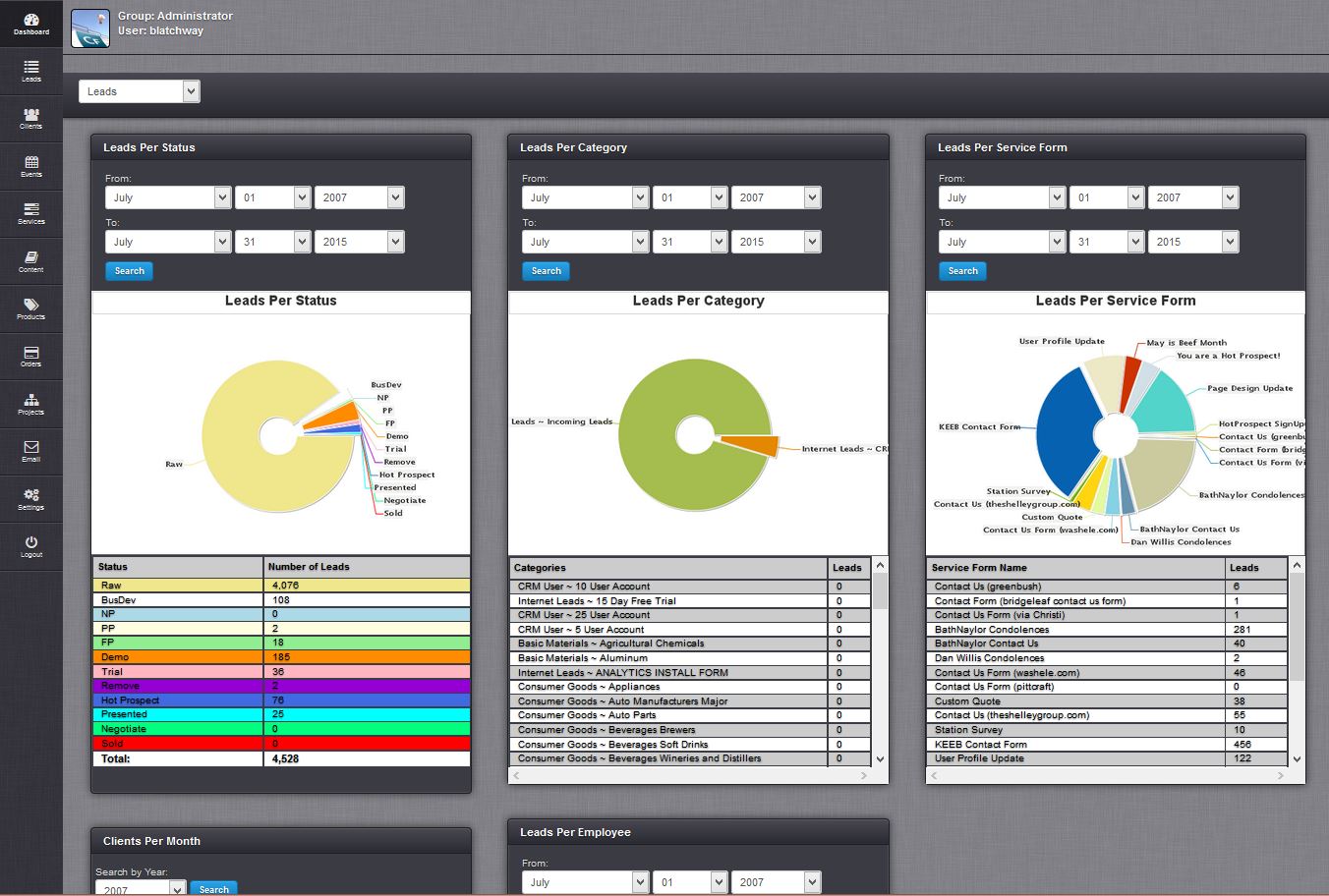The height and width of the screenshot is (896, 1329).
Task: Open the Orders sidebar icon
Action: (x=30, y=357)
